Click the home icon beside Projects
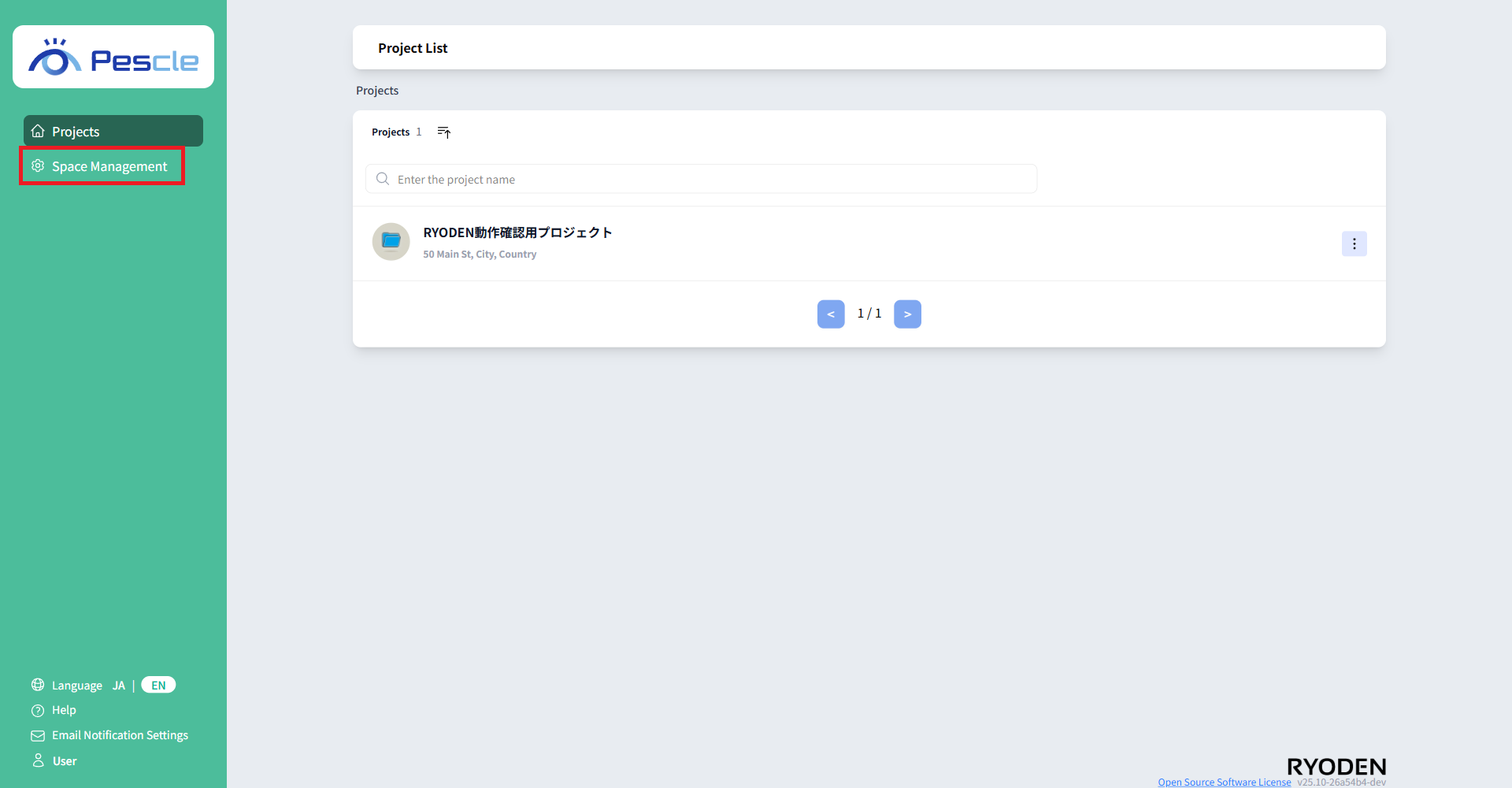The width and height of the screenshot is (1512, 788). [38, 132]
